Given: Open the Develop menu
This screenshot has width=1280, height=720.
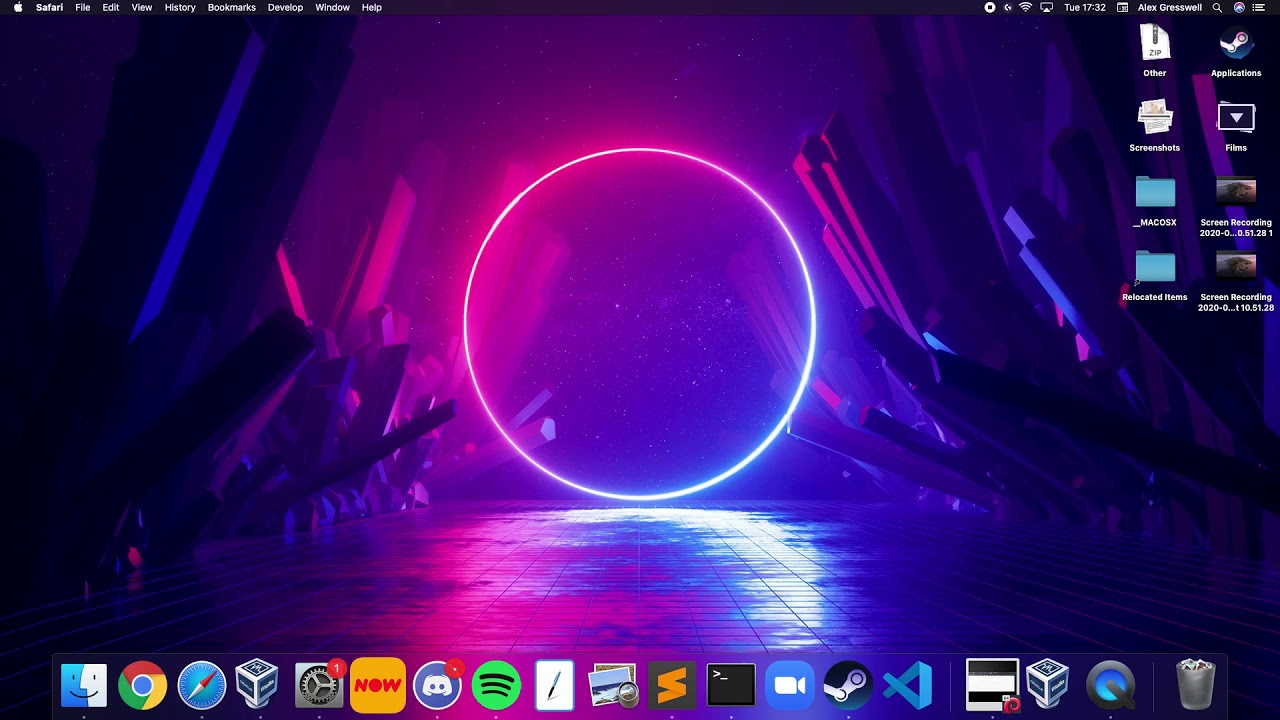Looking at the screenshot, I should pos(285,7).
